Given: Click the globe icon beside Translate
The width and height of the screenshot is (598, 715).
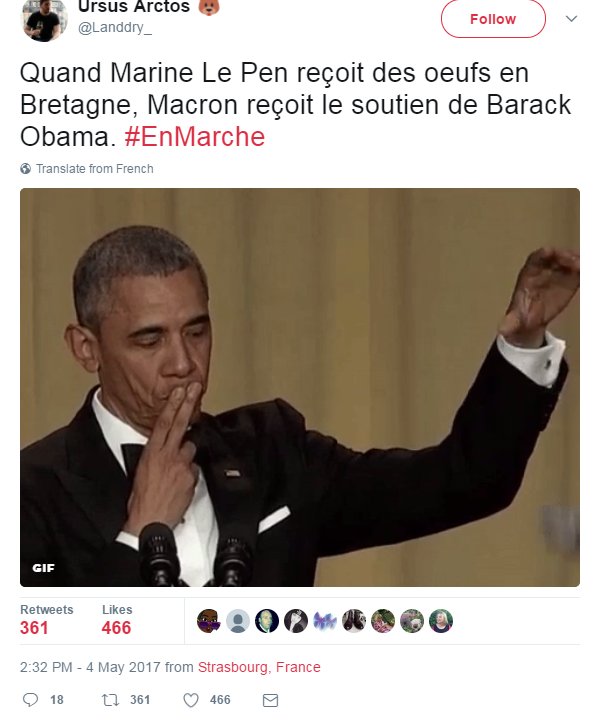Looking at the screenshot, I should (x=26, y=169).
